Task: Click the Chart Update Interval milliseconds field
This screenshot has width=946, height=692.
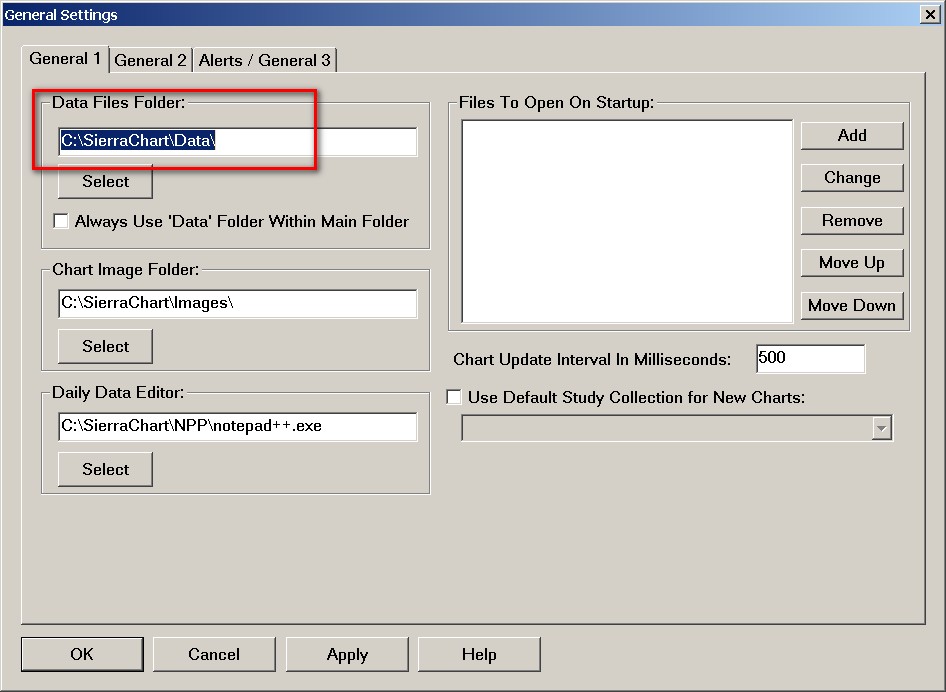Action: [810, 359]
